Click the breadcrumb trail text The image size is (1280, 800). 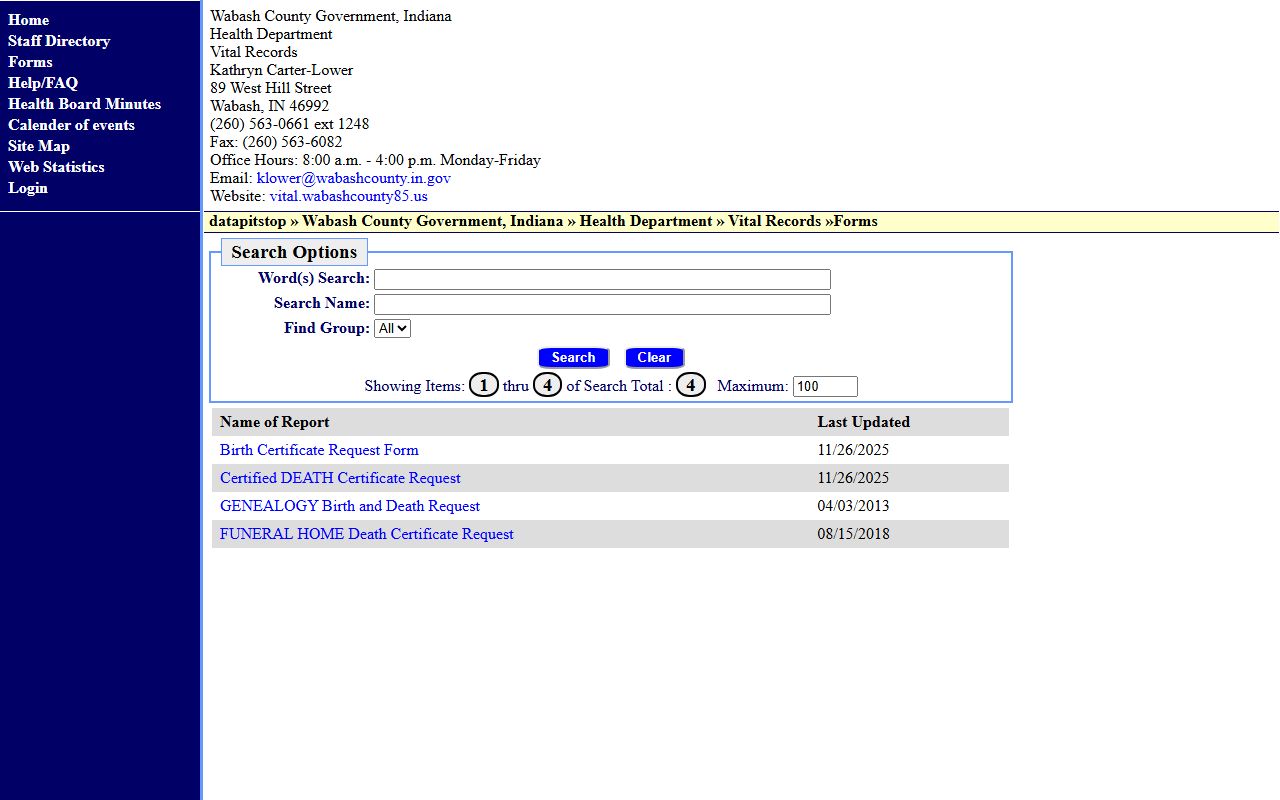[x=543, y=221]
